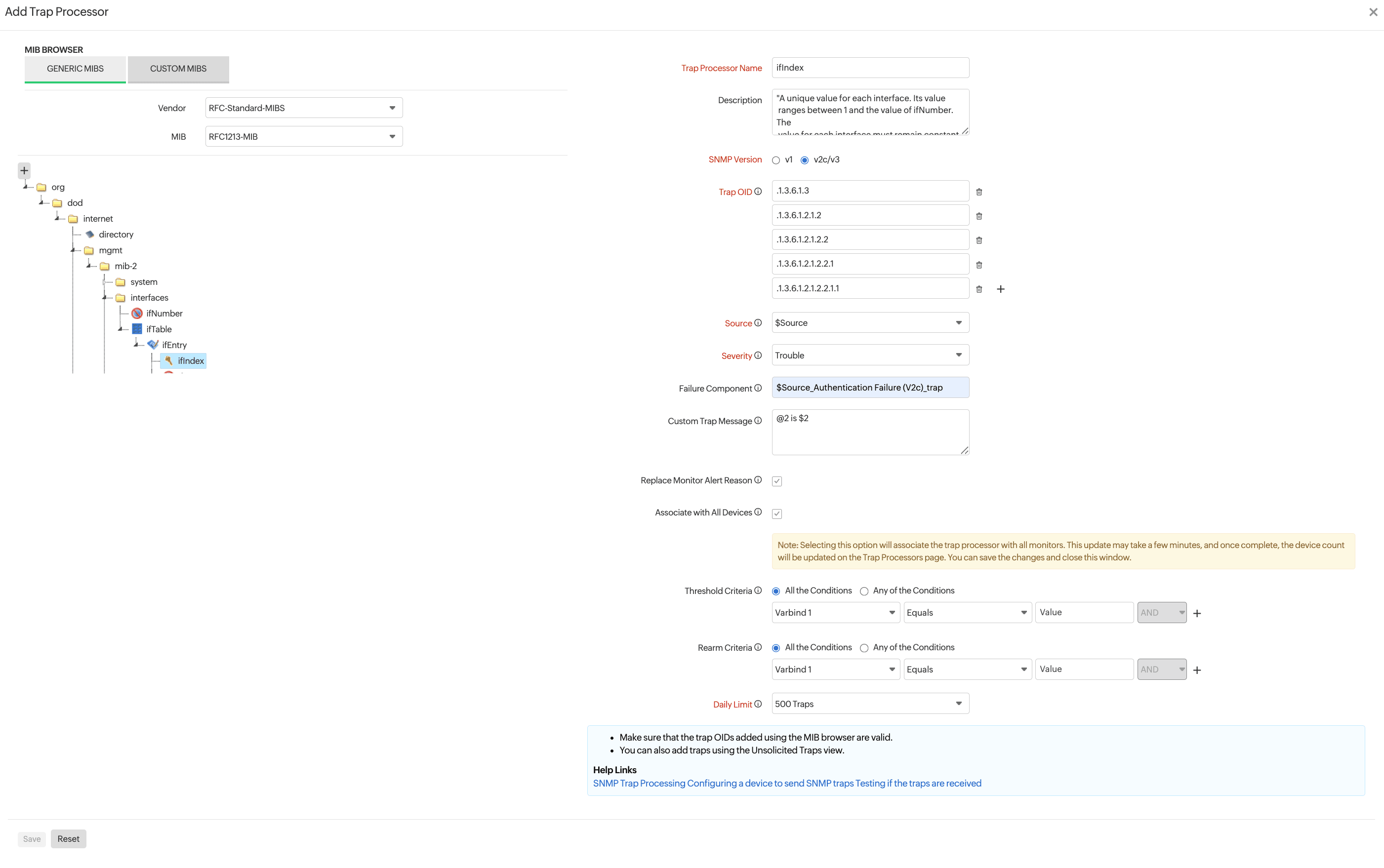Switch to the CUSTOM MIBS tab
The width and height of the screenshot is (1384, 868).
178,69
